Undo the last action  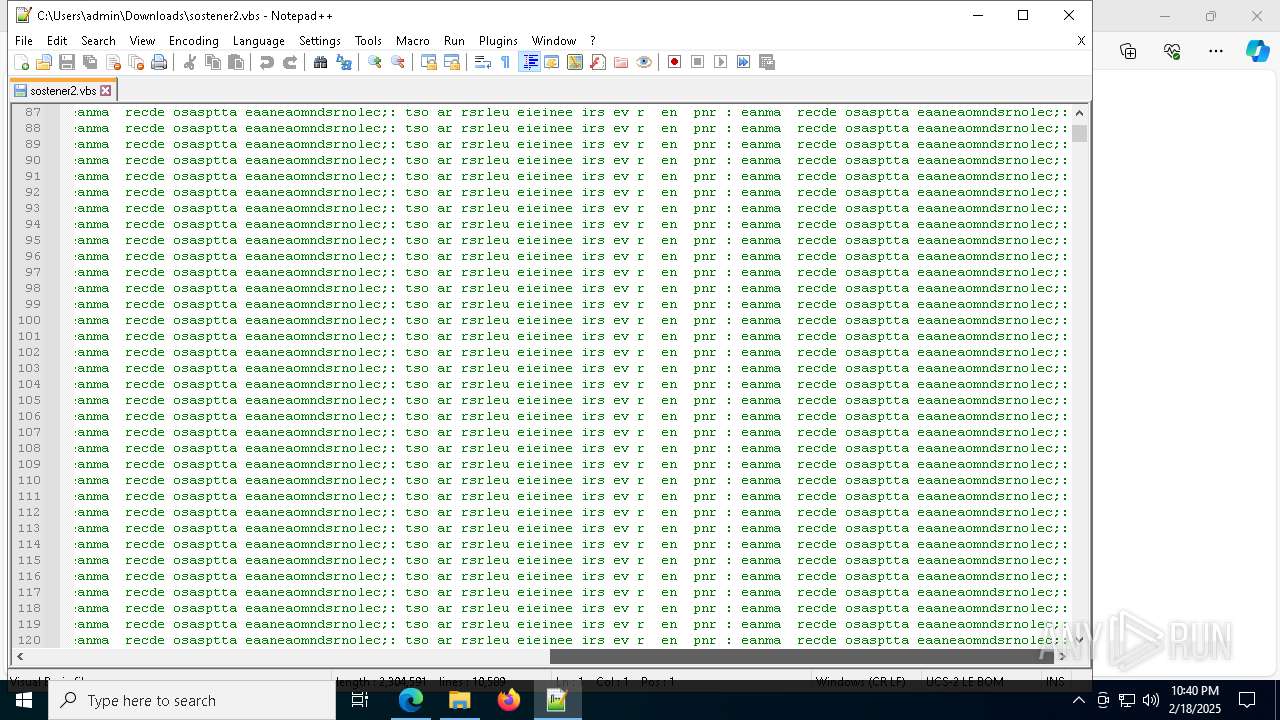(x=267, y=62)
